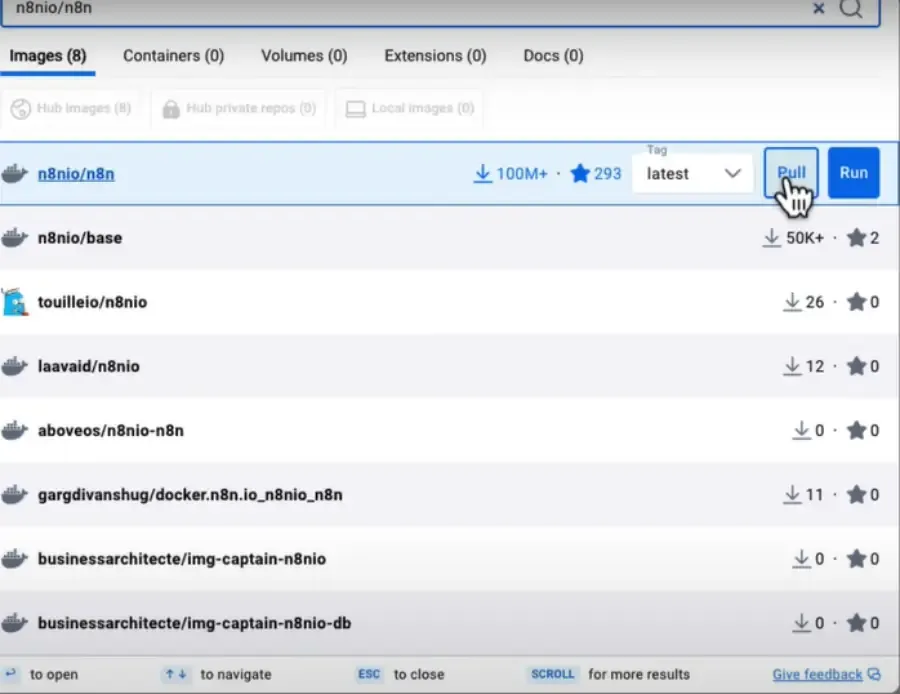Image resolution: width=900 pixels, height=694 pixels.
Task: Filter by Local images (0)
Action: point(410,108)
